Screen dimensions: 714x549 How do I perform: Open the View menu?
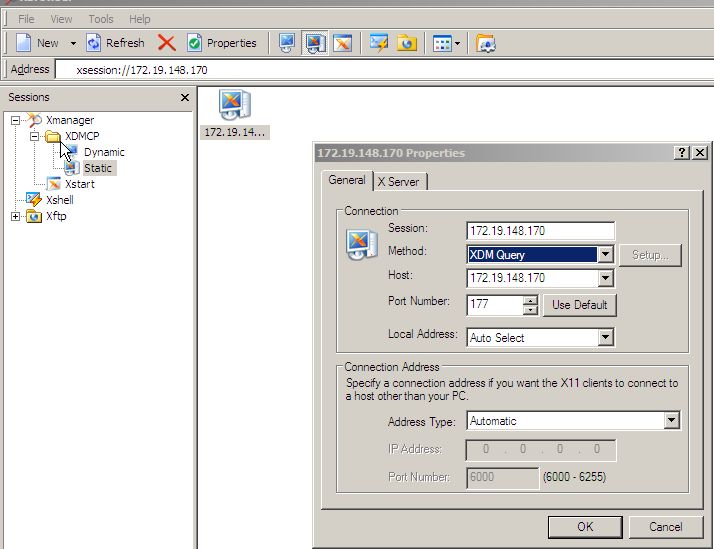pos(61,19)
